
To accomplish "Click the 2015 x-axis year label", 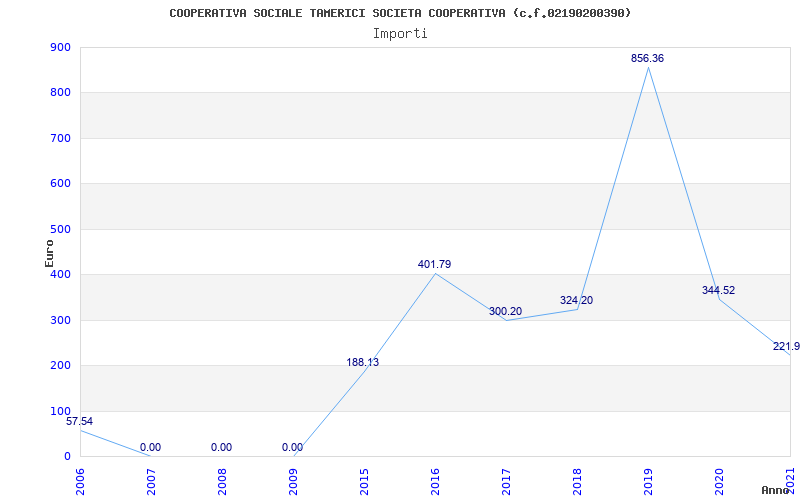I will coord(364,482).
